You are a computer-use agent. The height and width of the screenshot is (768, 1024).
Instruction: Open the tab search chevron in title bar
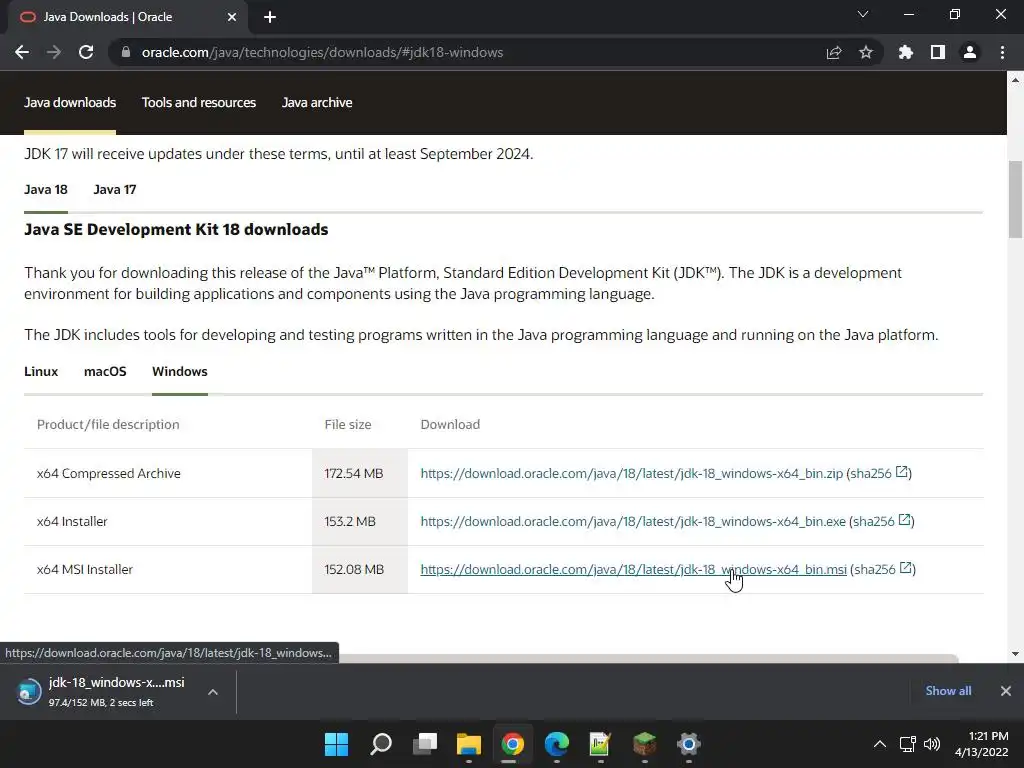[863, 14]
